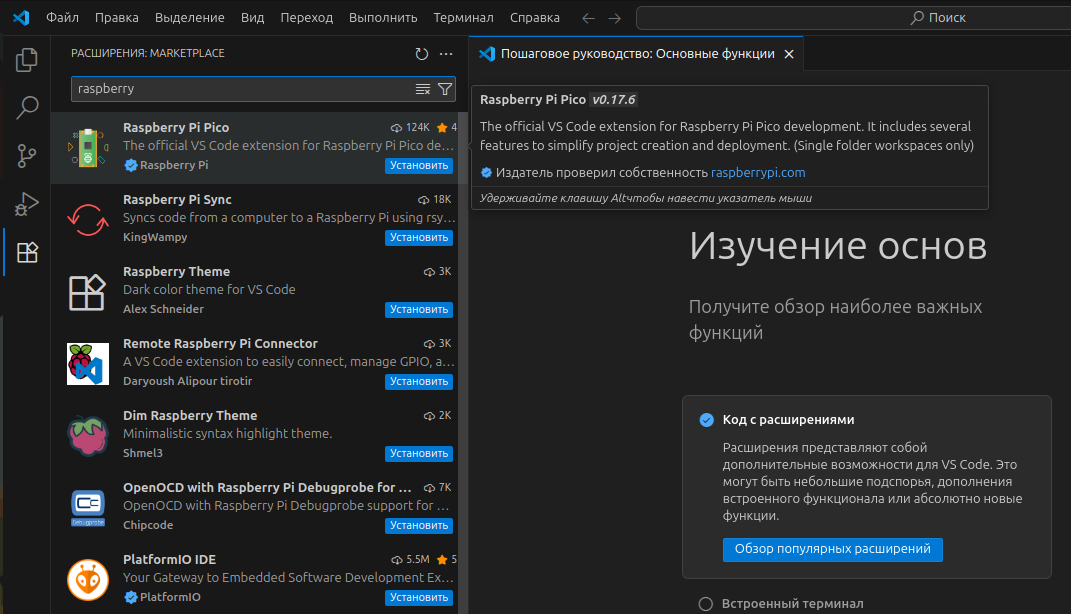Click the v0.17.6 version label in tooltip

point(613,100)
